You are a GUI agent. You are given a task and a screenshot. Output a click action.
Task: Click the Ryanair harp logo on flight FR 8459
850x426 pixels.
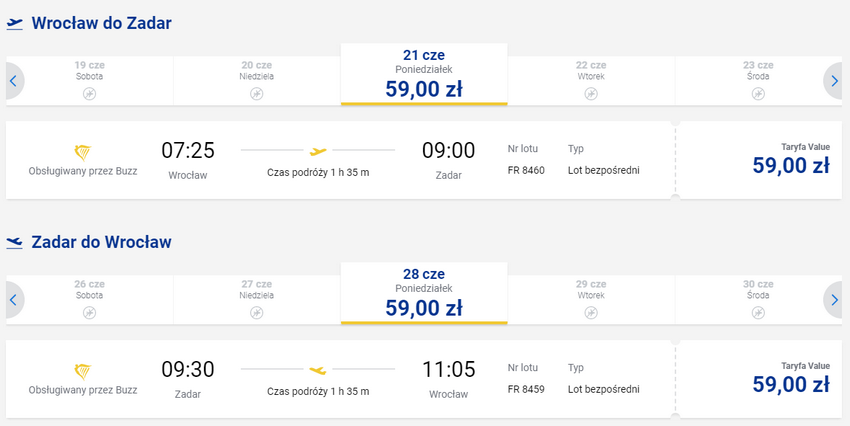pos(82,372)
